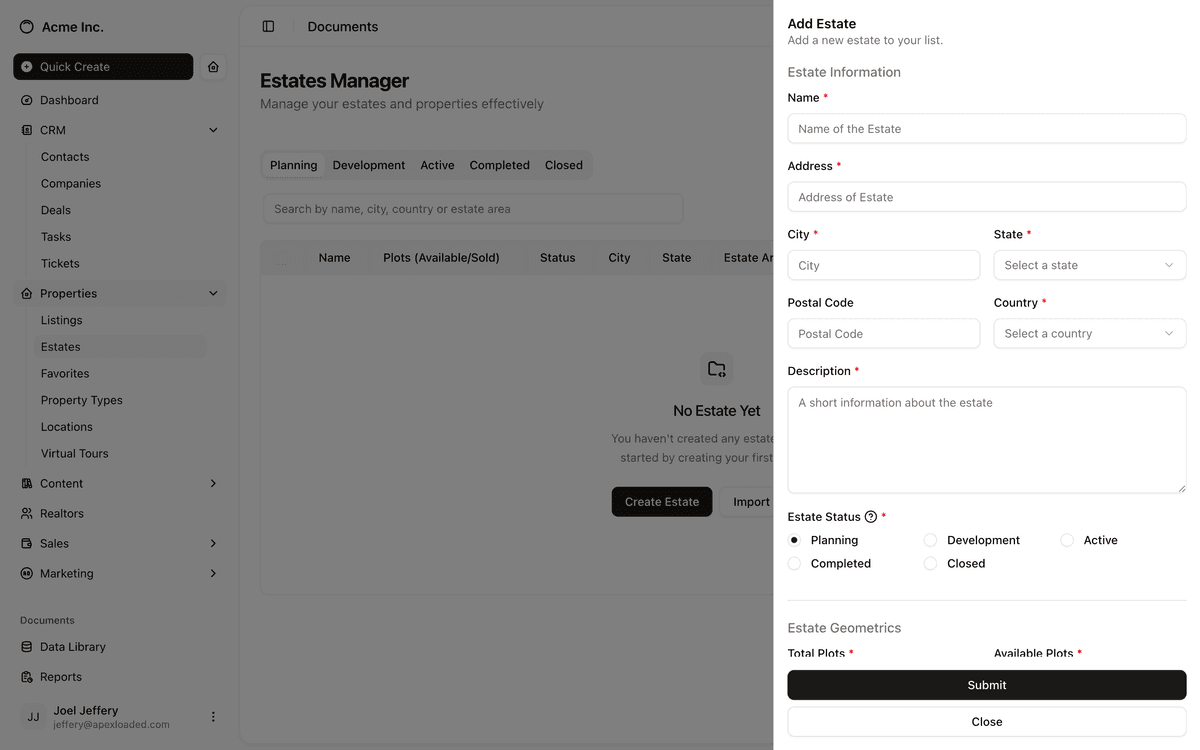Click the help icon beside Estate Status
This screenshot has height=750, width=1200.
coord(871,516)
